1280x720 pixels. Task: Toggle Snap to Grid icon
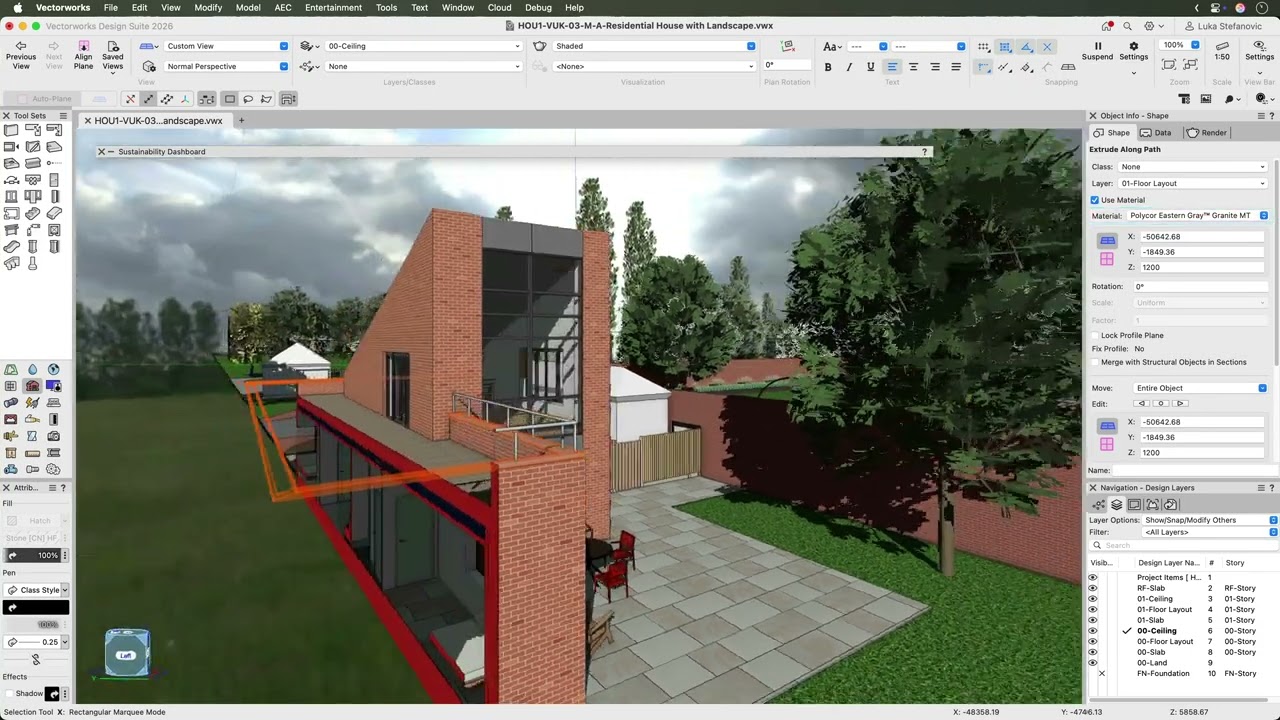tap(984, 47)
